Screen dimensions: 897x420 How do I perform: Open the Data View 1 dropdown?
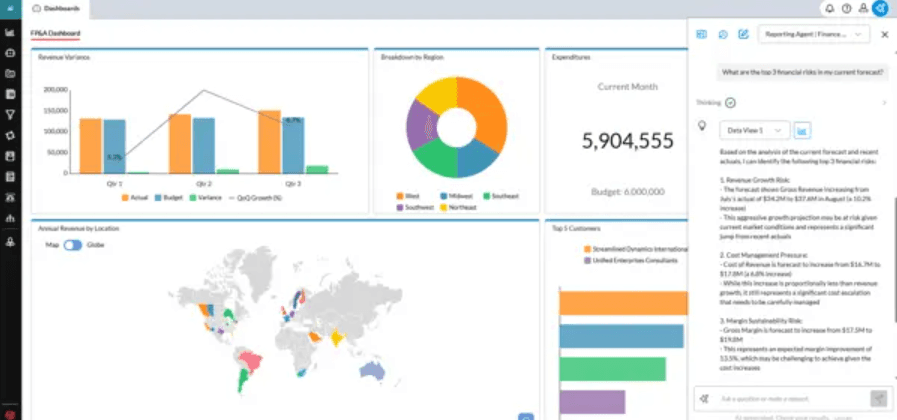(x=755, y=130)
